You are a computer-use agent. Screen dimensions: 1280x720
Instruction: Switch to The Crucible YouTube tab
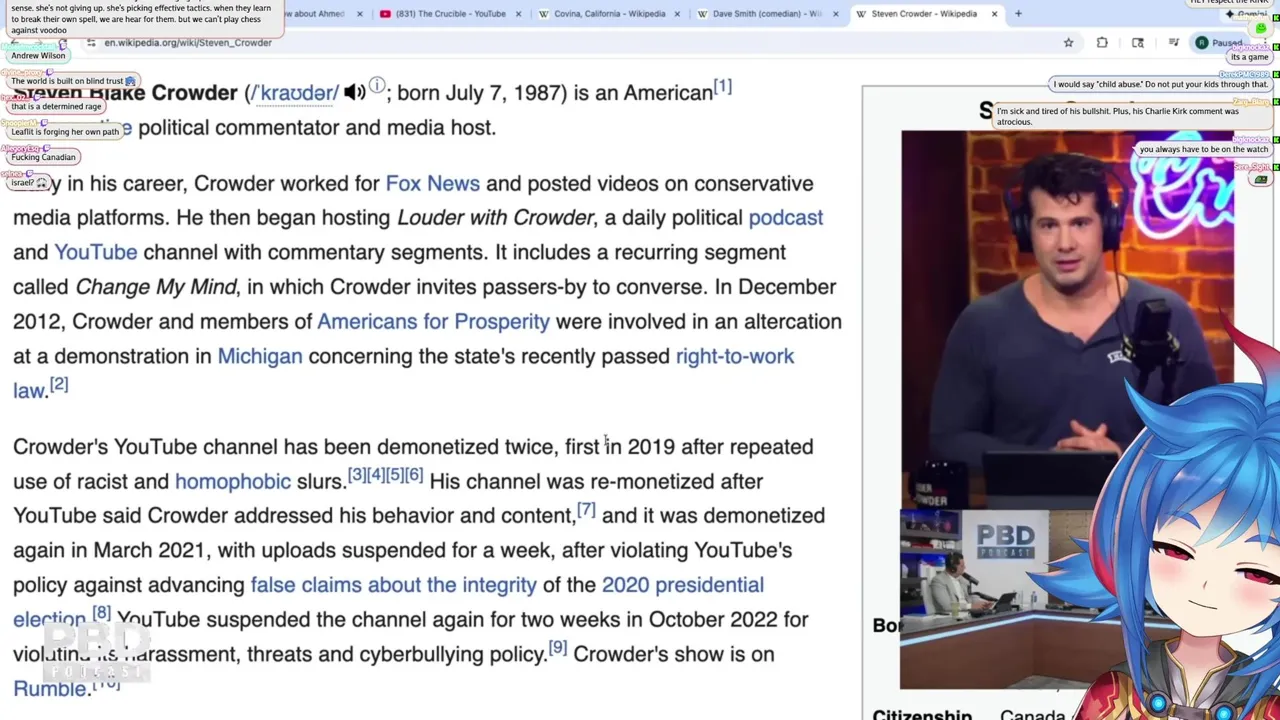450,14
